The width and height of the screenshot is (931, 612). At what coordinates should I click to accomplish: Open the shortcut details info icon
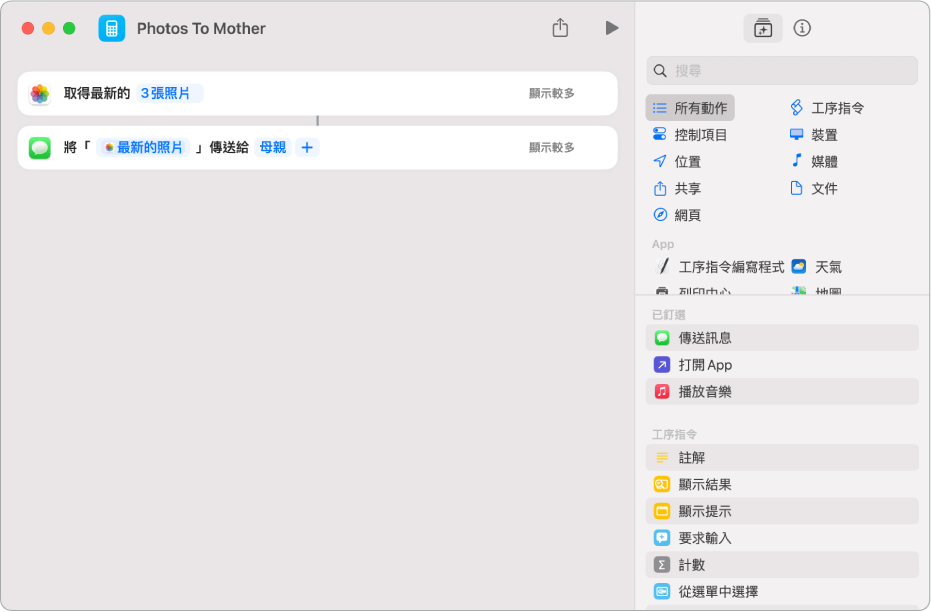[x=802, y=28]
